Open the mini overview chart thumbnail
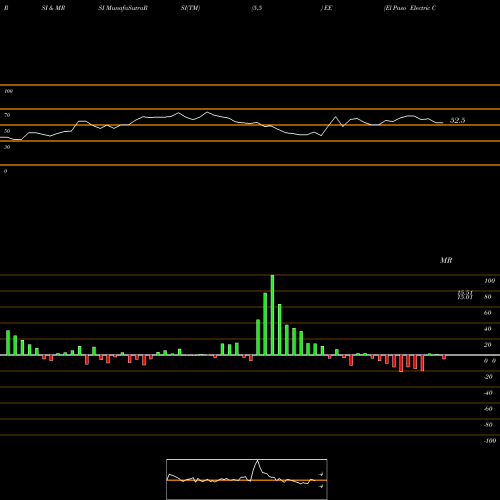This screenshot has width=500, height=500. 247,479
